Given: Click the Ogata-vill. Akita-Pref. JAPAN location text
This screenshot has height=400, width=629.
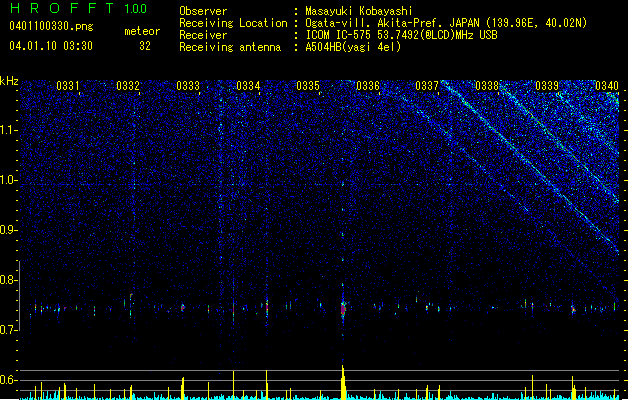Looking at the screenshot, I should point(446,23).
